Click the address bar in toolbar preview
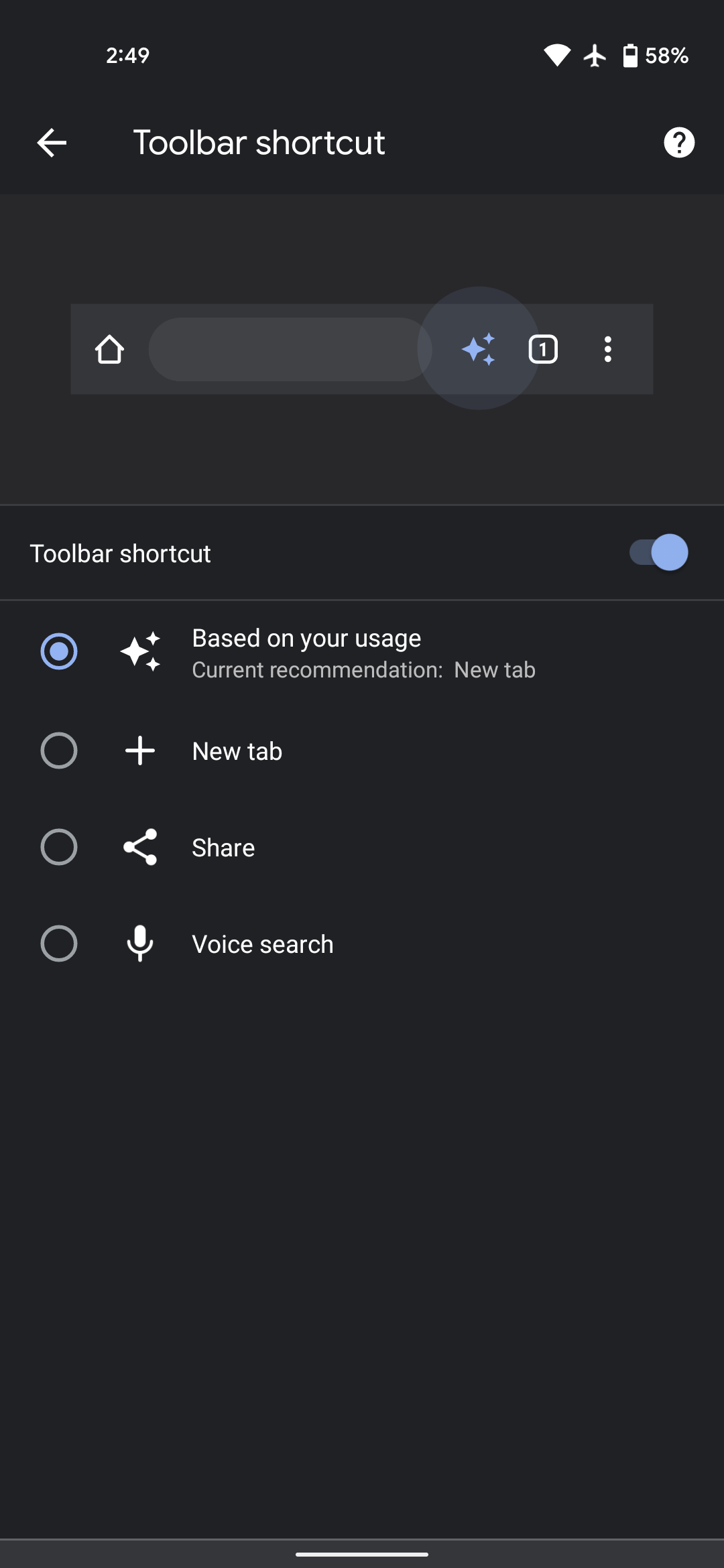Screen dimensions: 724x1568 288,349
